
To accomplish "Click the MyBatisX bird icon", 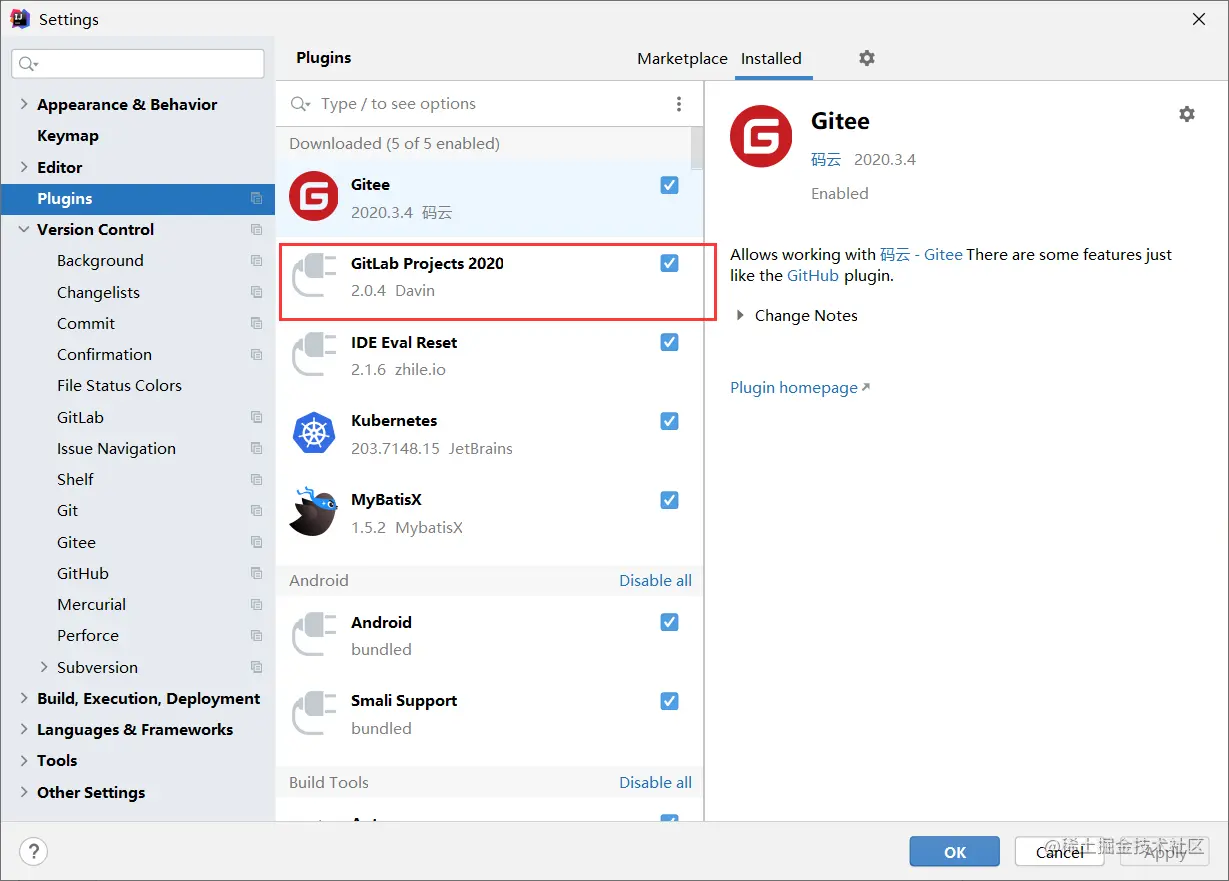I will coord(314,511).
